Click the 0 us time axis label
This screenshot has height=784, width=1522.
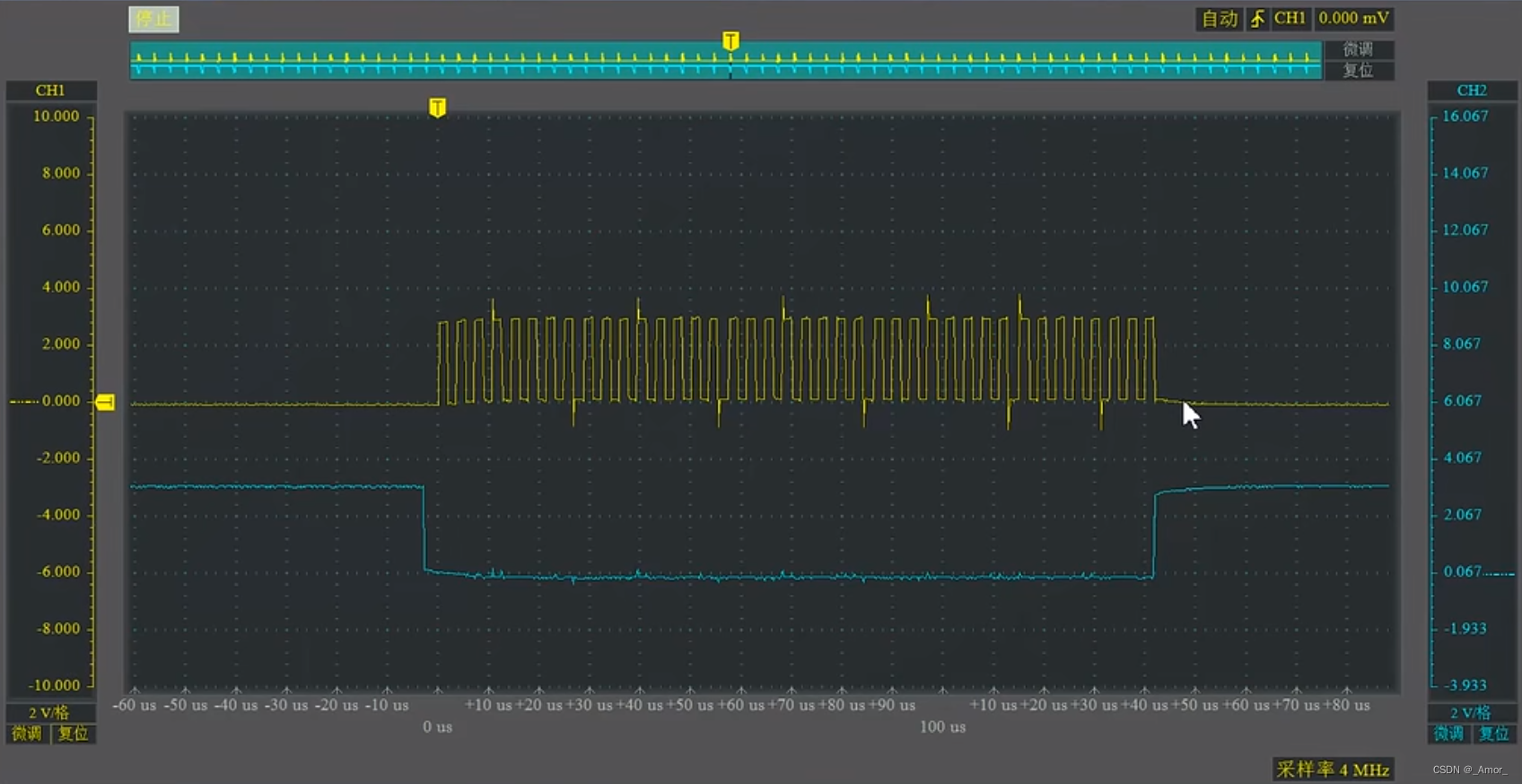coord(438,727)
